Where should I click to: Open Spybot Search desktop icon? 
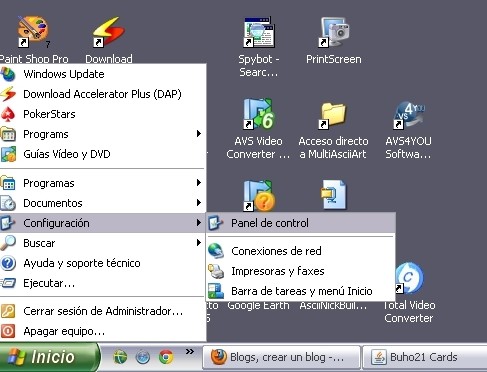tap(259, 32)
